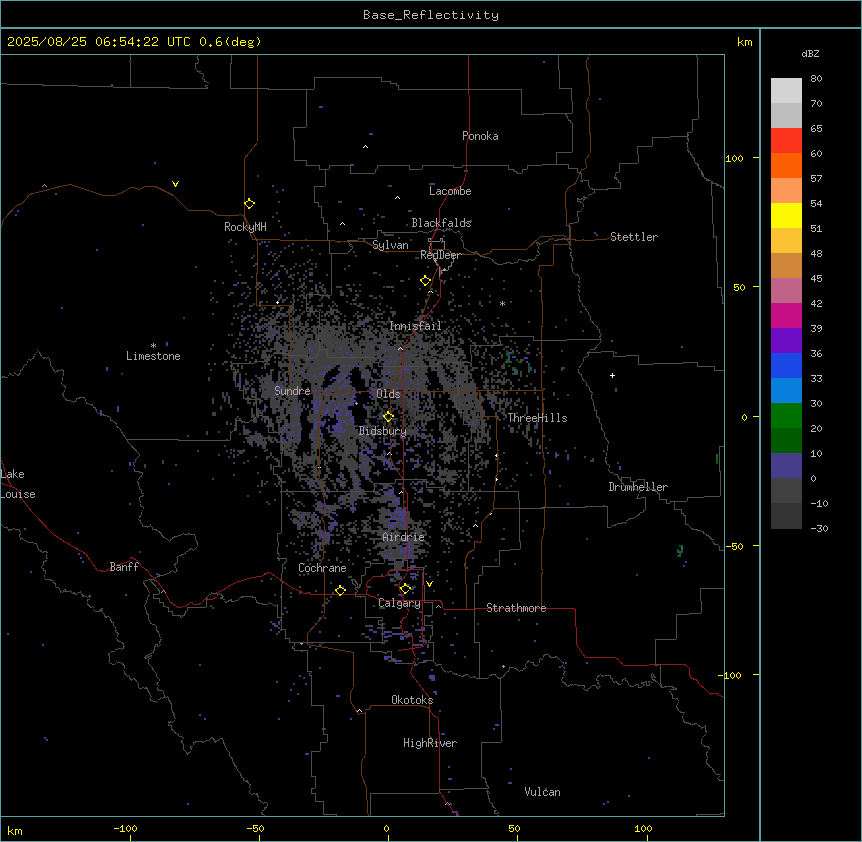Screen dimensions: 862x842
Task: Pick the bright yellow 51-54 dBZ legend color
Action: [786, 215]
